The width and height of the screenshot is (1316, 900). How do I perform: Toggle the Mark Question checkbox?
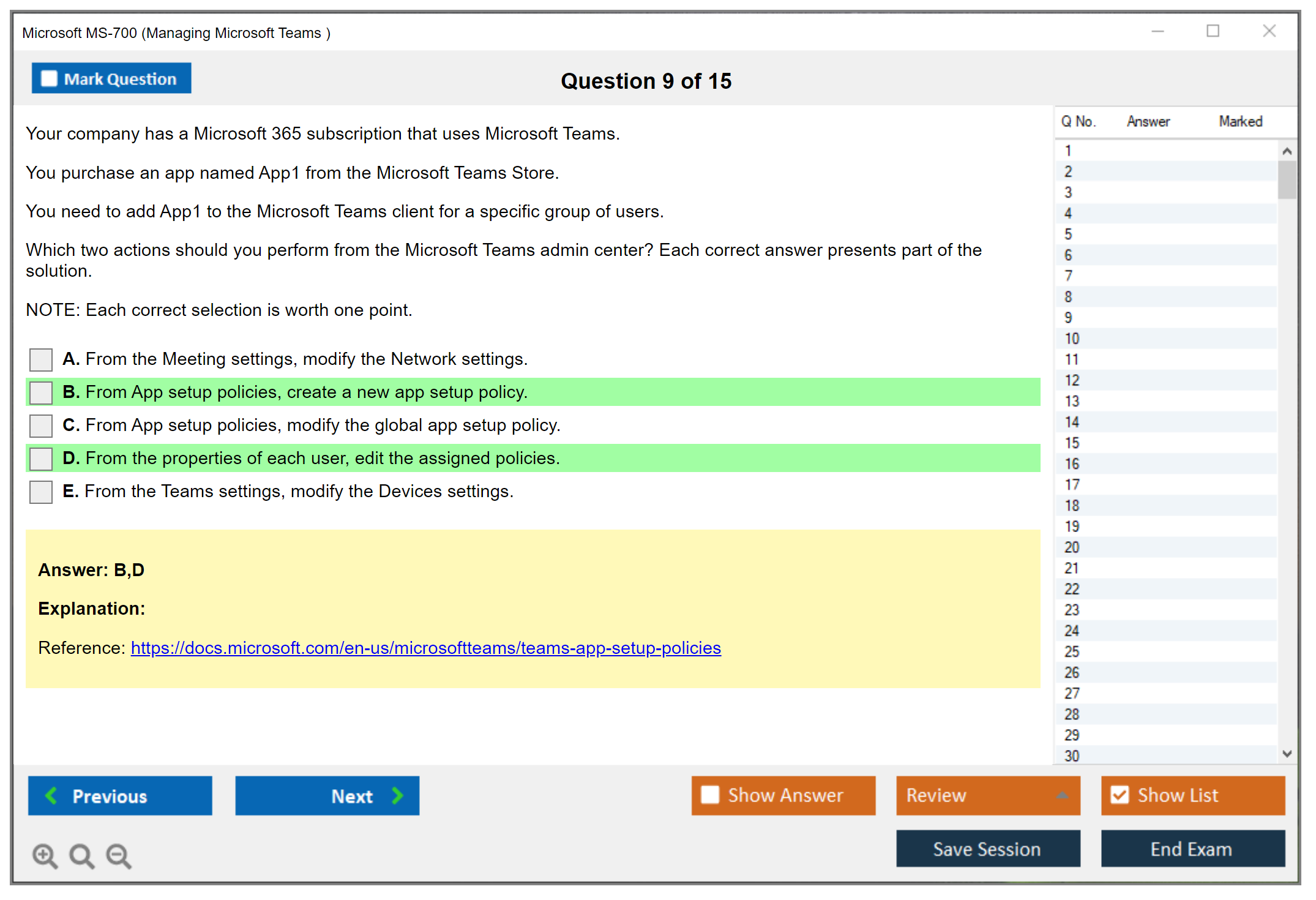pos(49,78)
